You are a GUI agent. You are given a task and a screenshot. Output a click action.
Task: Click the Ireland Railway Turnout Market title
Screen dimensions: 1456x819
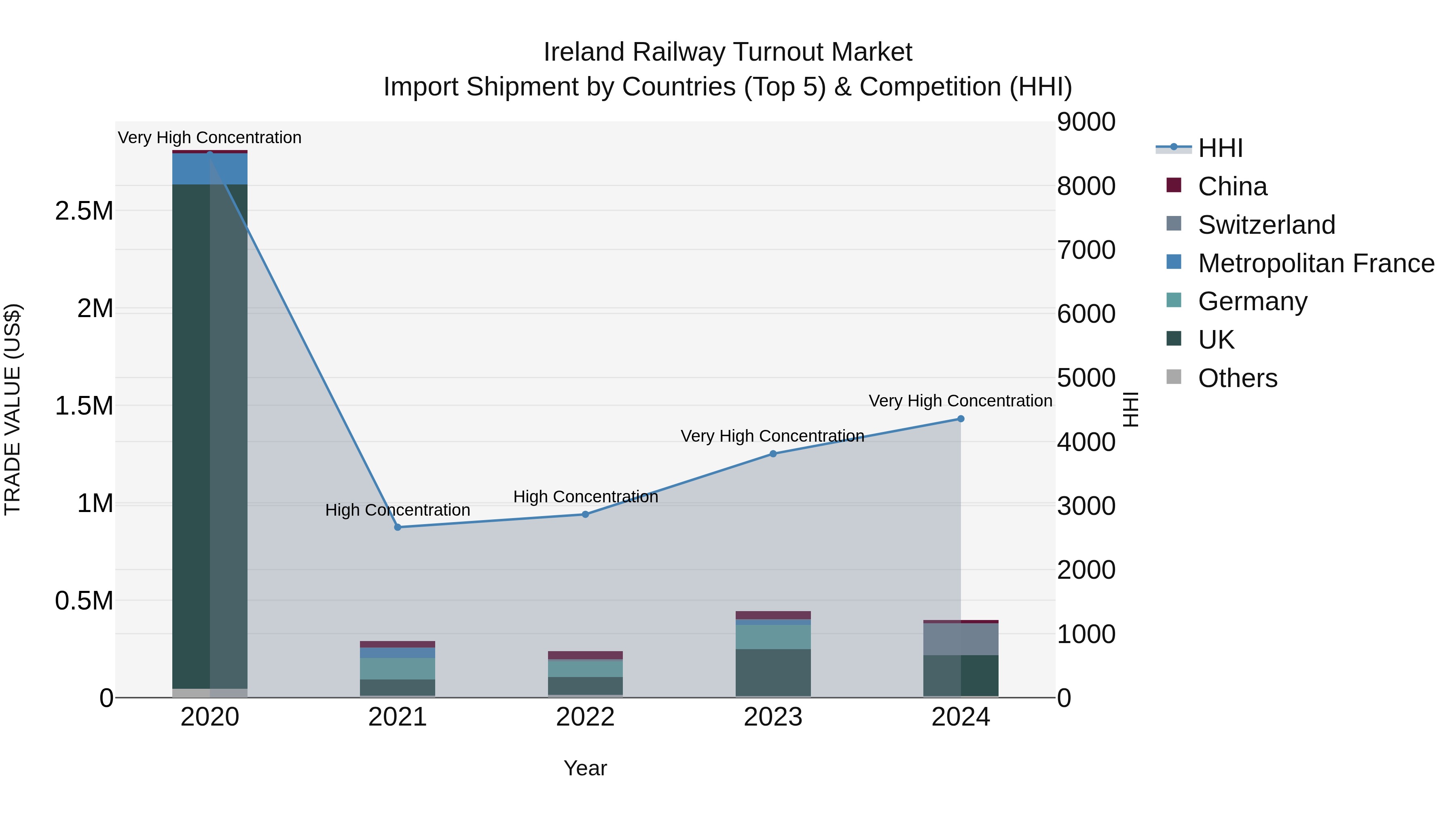(728, 52)
